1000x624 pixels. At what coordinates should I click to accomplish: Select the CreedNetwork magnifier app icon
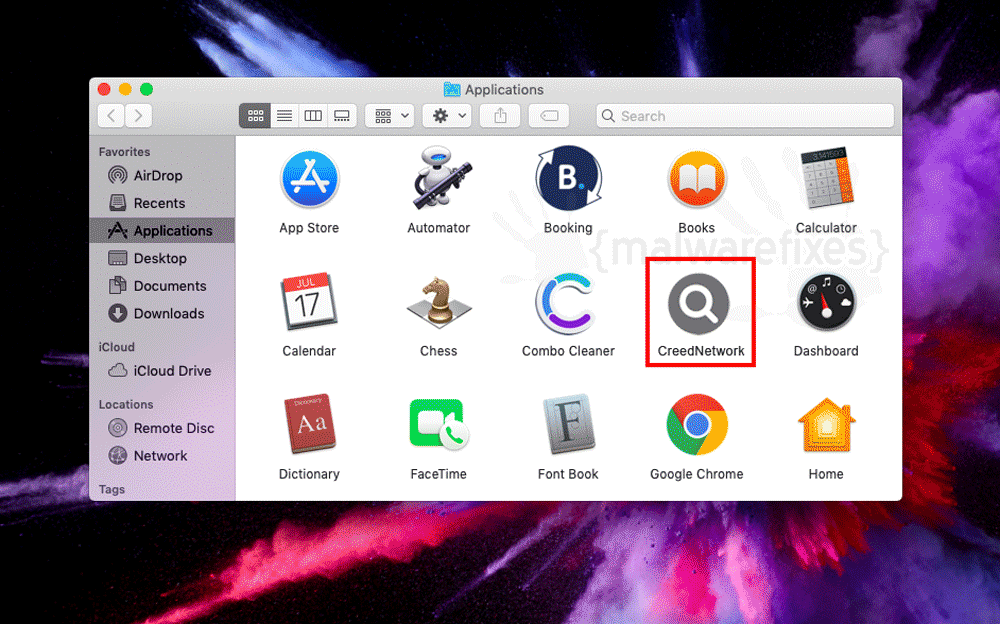tap(698, 304)
